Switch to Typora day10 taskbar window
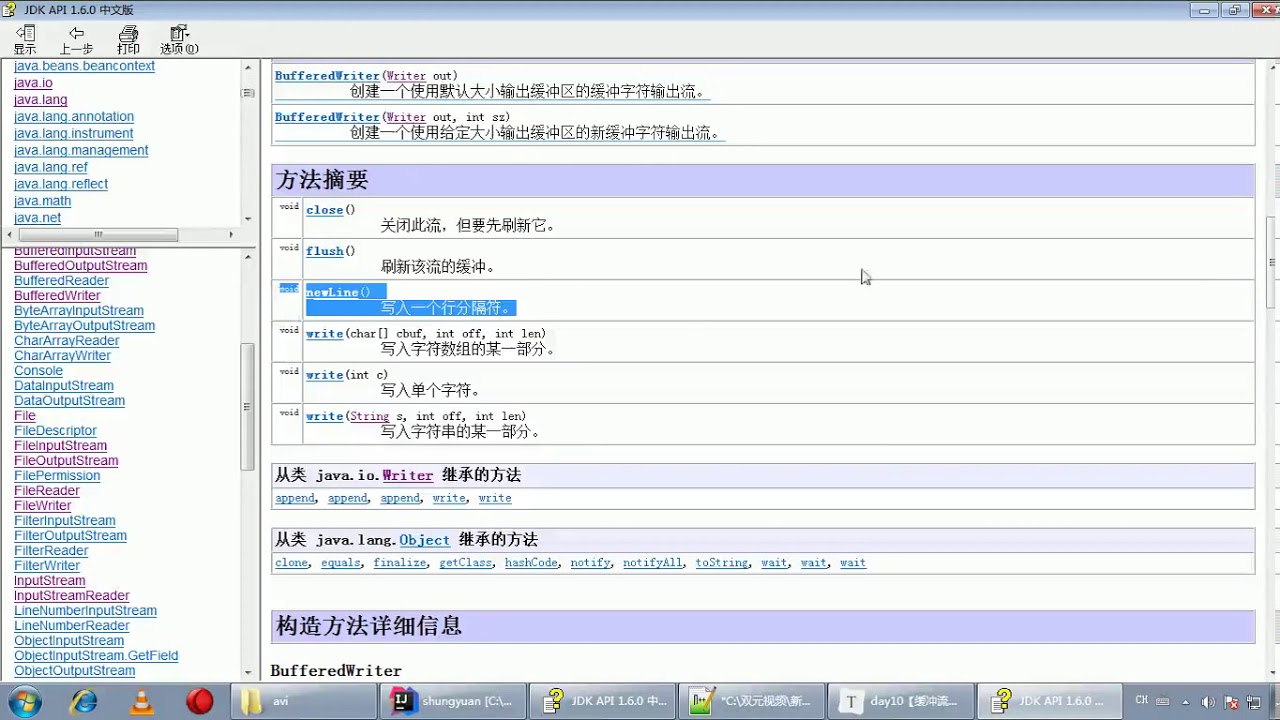The image size is (1280, 720). click(x=900, y=701)
